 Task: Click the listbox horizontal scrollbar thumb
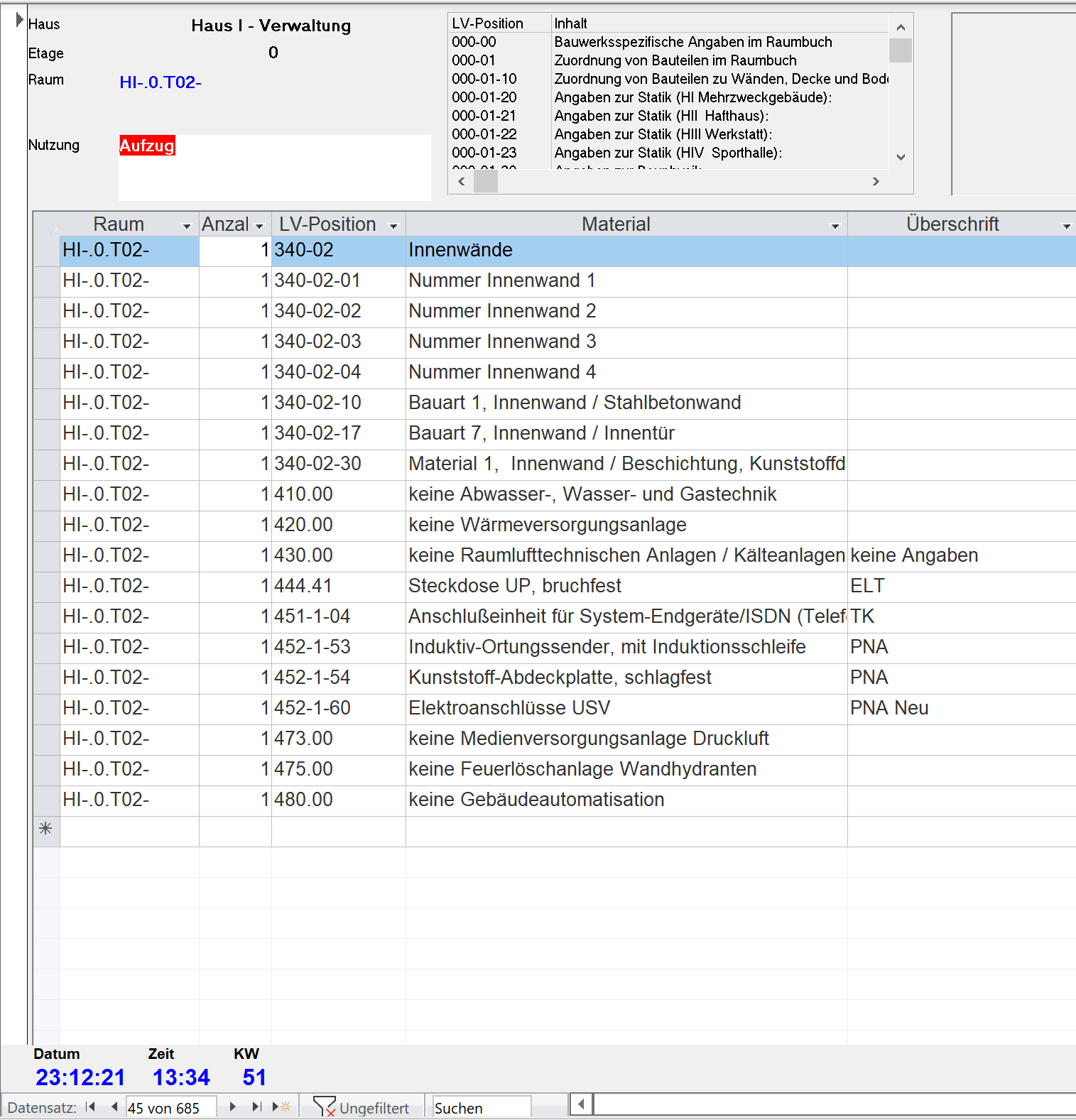point(486,181)
